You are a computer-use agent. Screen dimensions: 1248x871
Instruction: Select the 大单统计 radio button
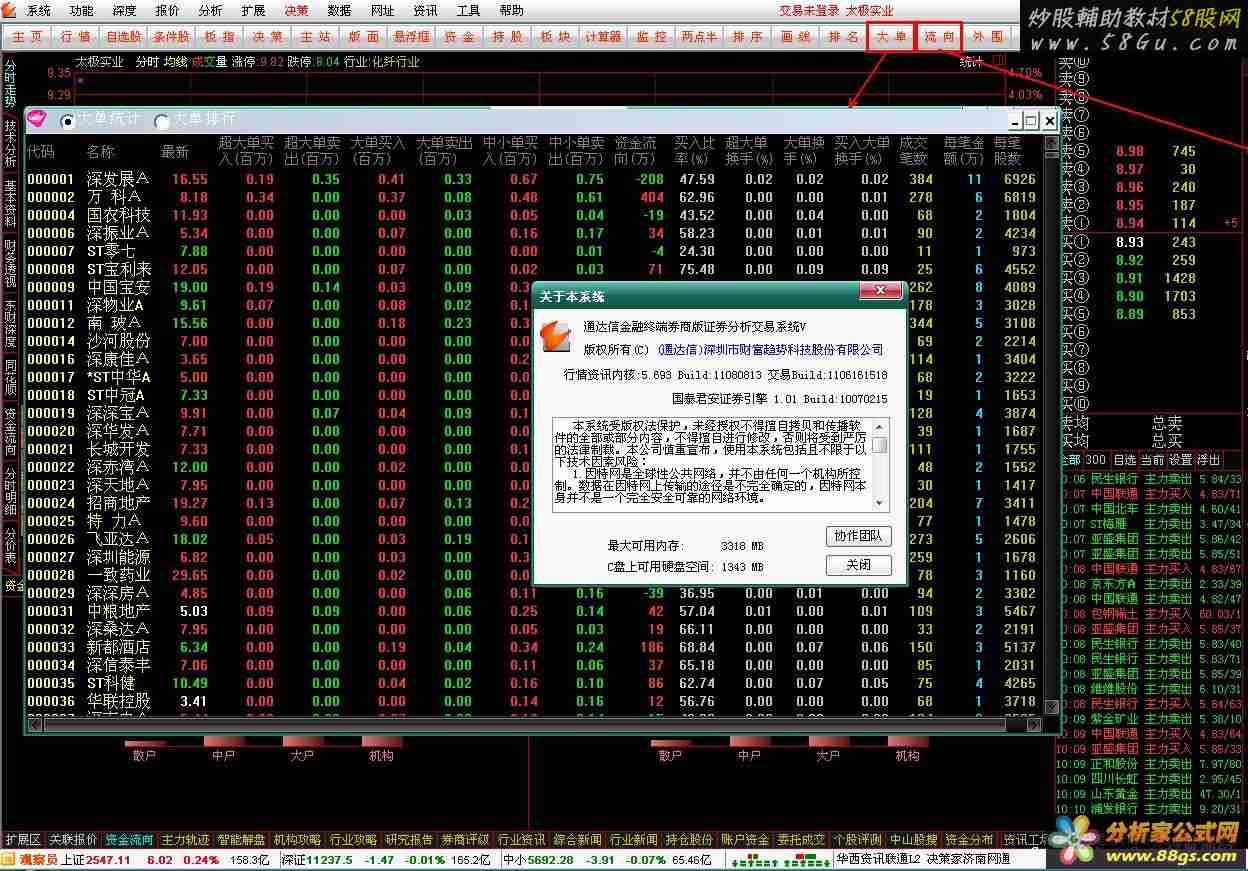click(69, 121)
